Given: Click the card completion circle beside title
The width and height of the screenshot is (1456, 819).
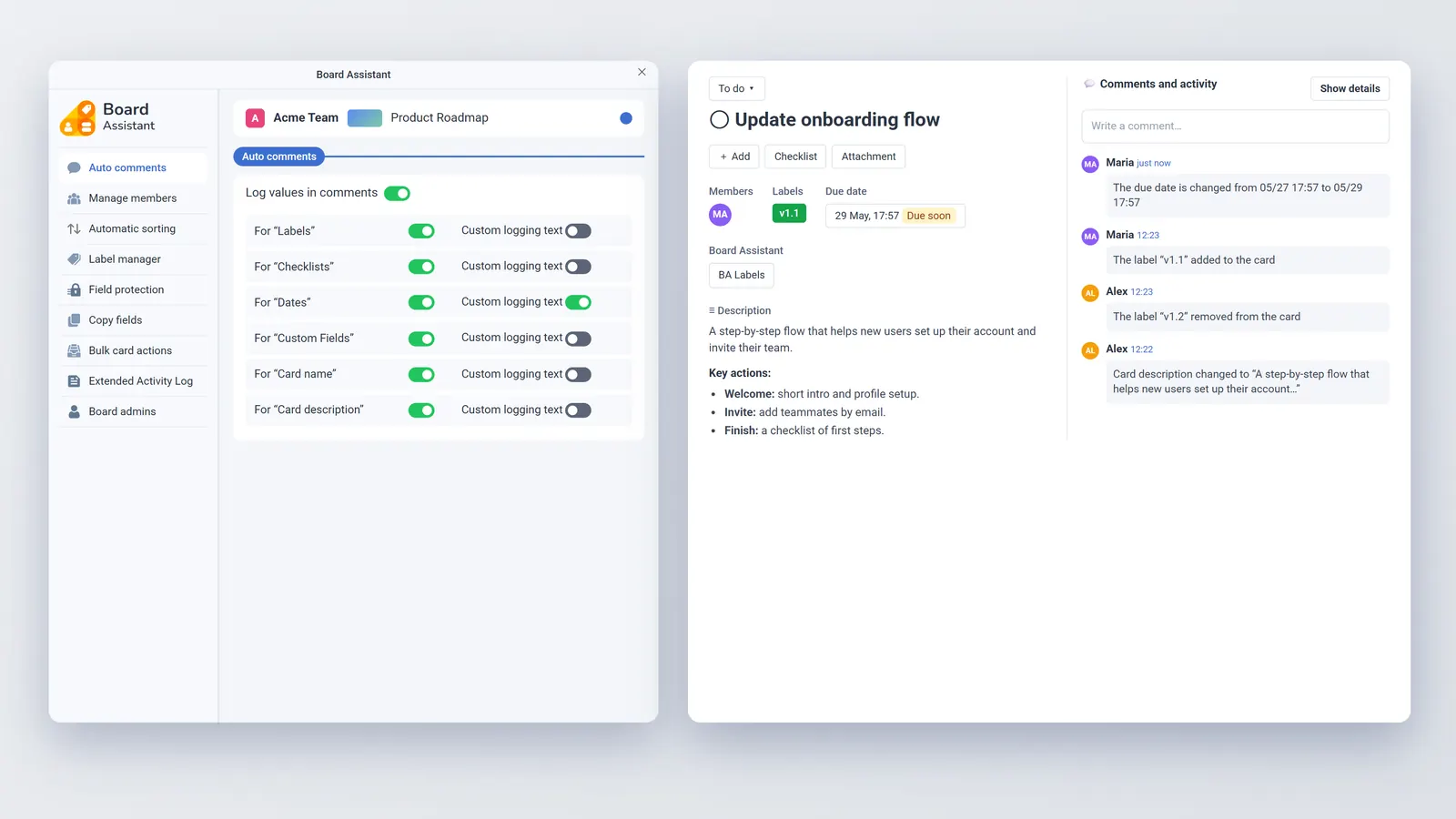Looking at the screenshot, I should (719, 119).
